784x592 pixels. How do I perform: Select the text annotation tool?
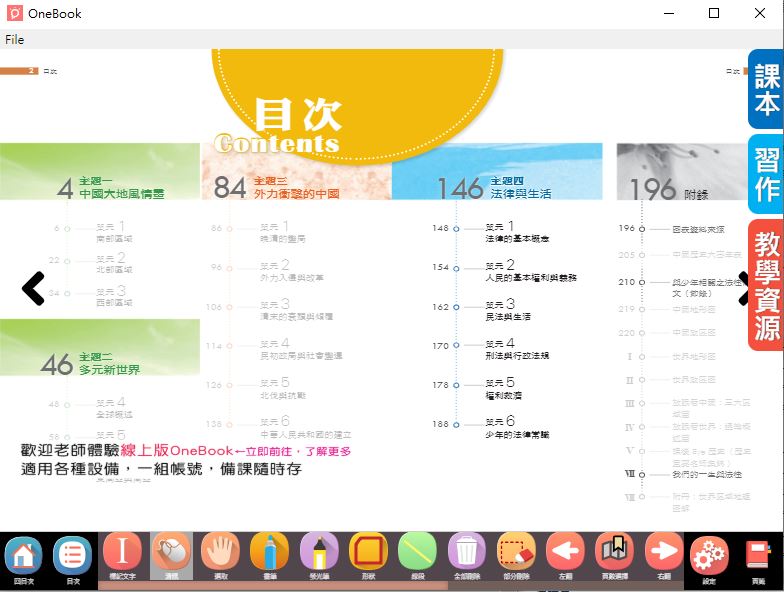tap(122, 553)
